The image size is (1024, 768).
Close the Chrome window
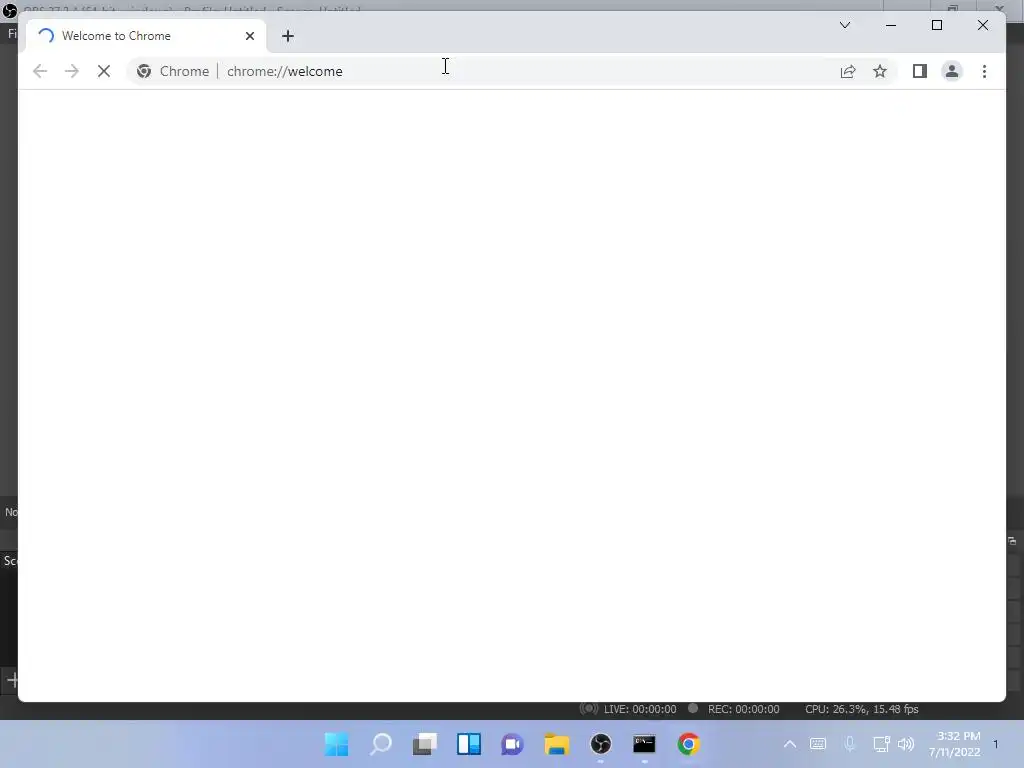click(983, 25)
